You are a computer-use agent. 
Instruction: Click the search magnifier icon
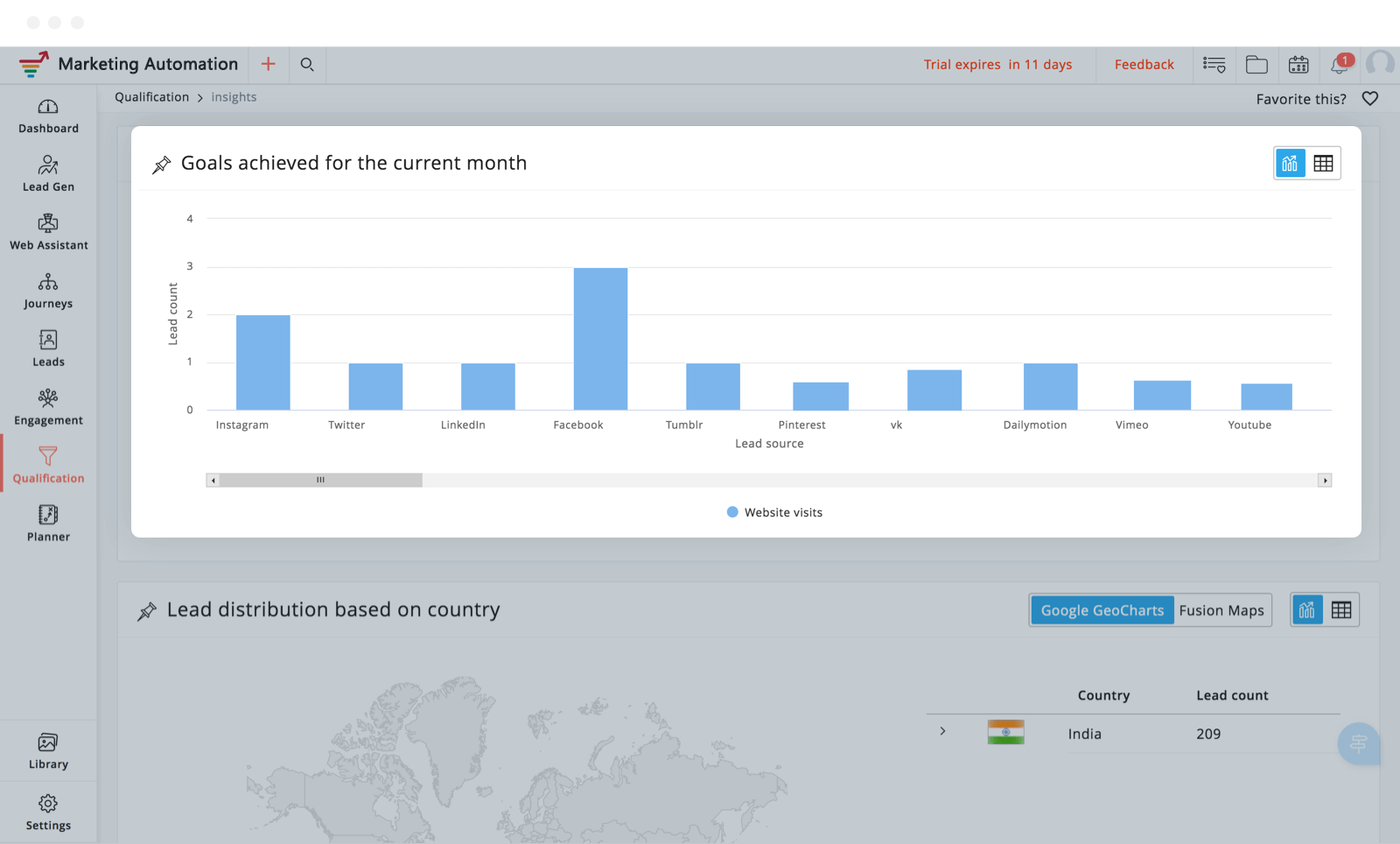[307, 65]
